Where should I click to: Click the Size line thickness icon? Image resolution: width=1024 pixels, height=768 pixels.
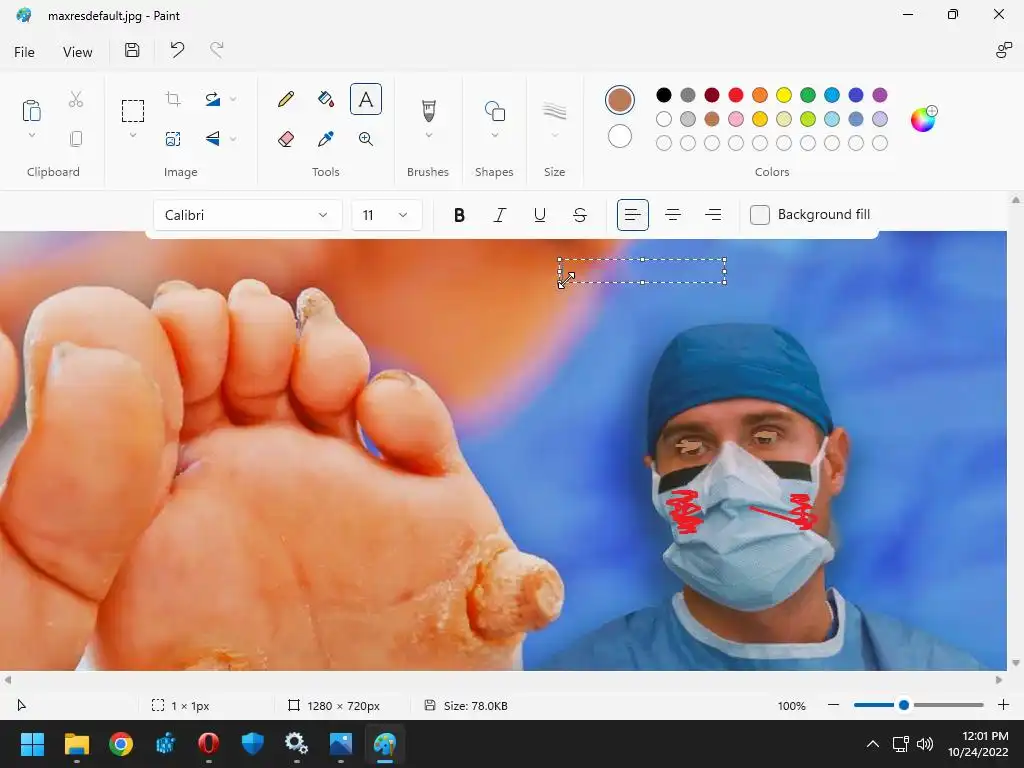click(x=554, y=111)
